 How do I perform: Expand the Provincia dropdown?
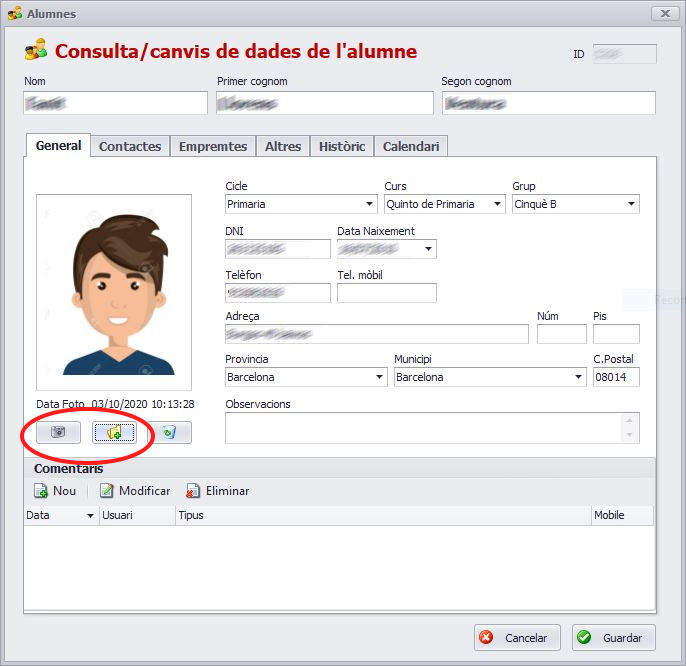click(x=379, y=377)
